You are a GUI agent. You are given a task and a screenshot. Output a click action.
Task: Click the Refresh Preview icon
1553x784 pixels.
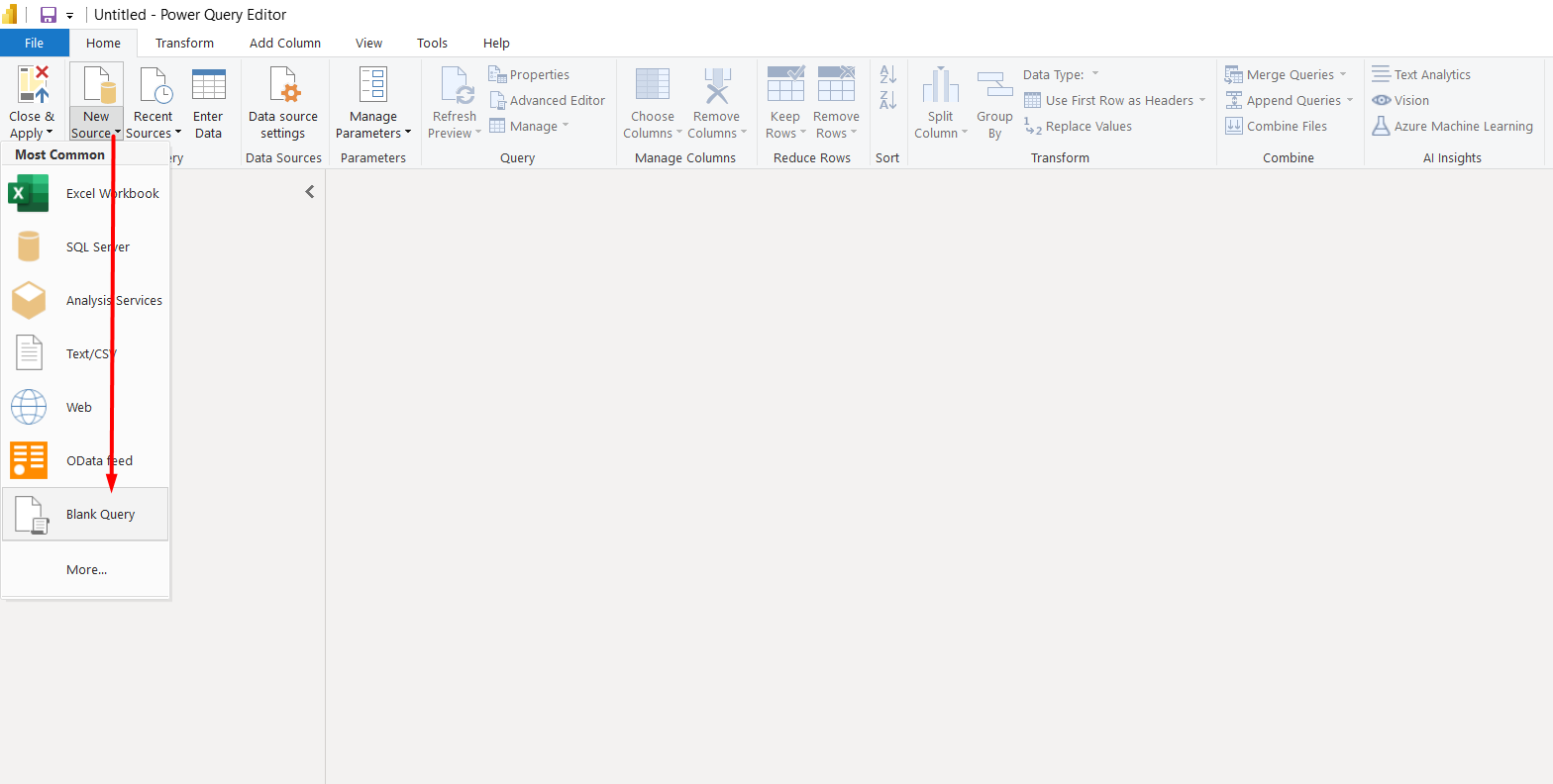[x=458, y=85]
